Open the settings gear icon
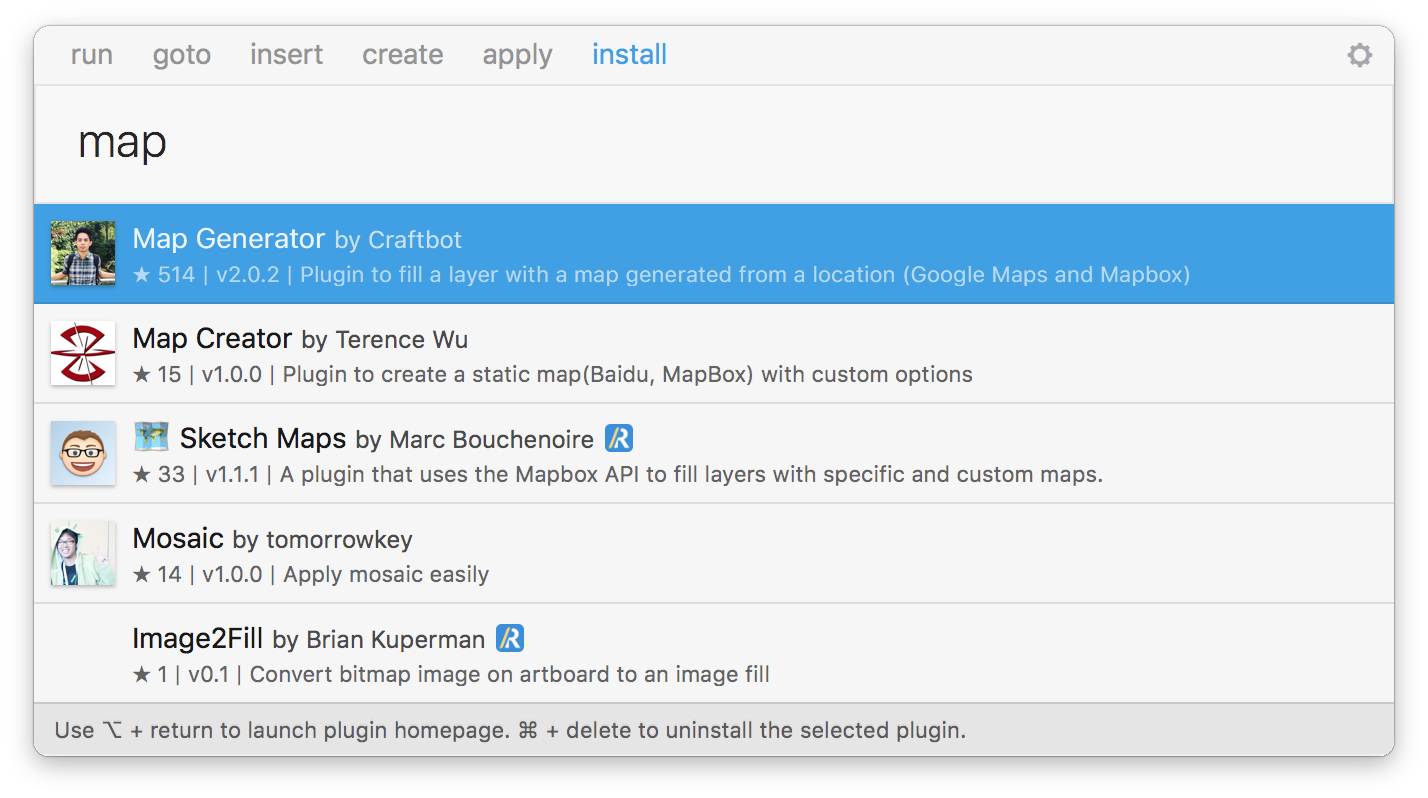The height and width of the screenshot is (798, 1428). click(1359, 55)
